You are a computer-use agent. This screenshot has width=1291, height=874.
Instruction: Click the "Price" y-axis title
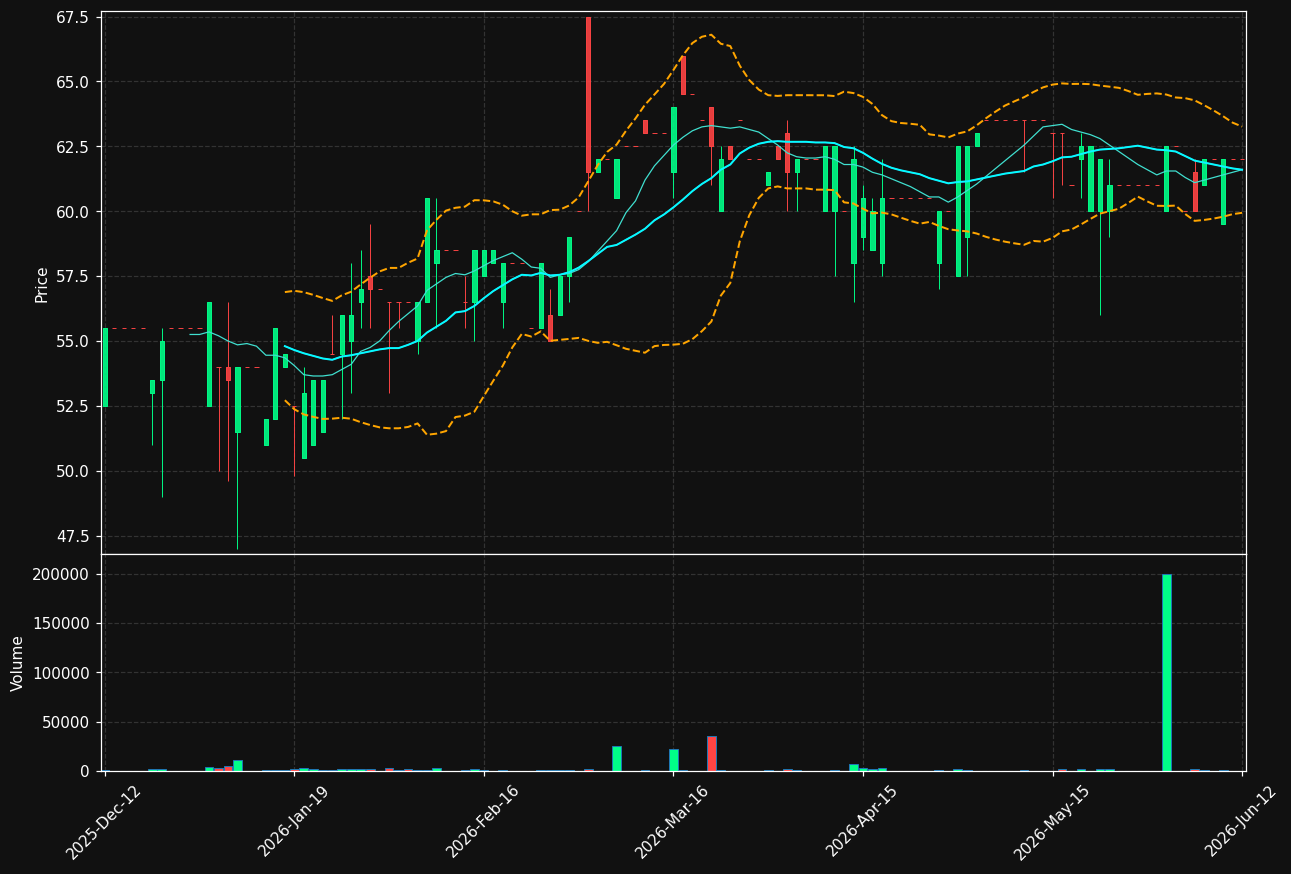[42, 284]
